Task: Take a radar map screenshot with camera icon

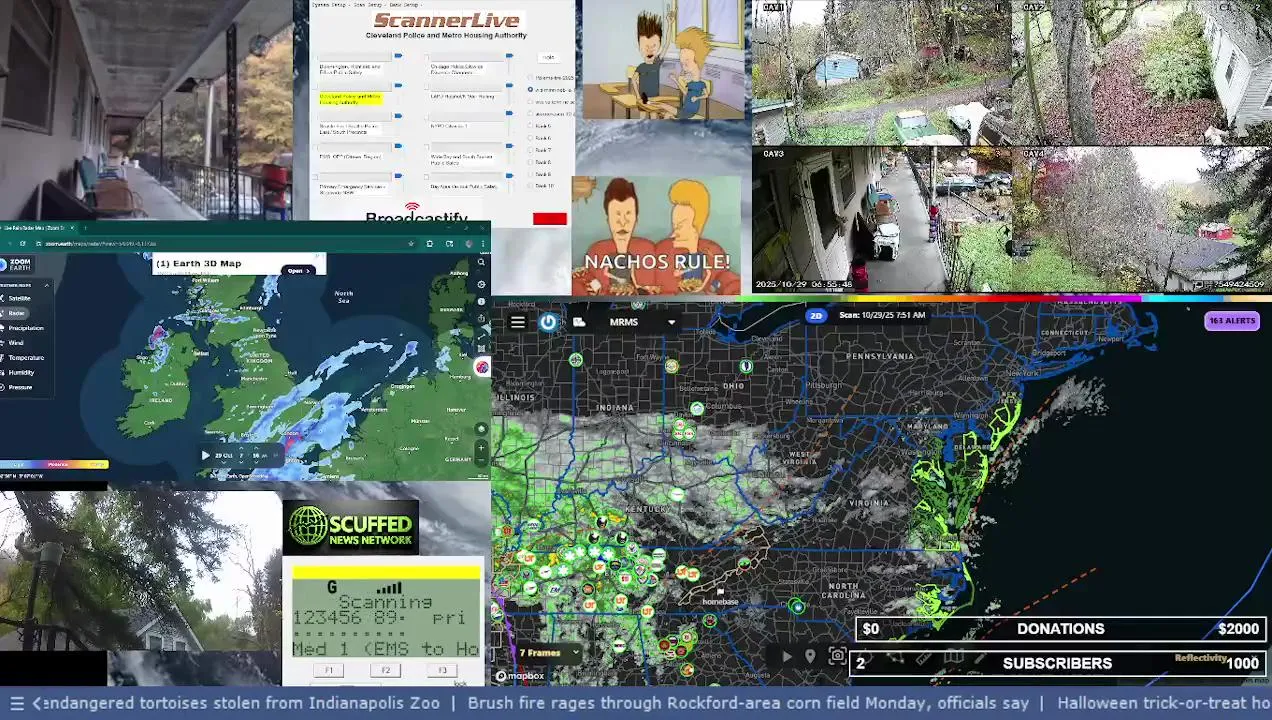Action: point(837,657)
